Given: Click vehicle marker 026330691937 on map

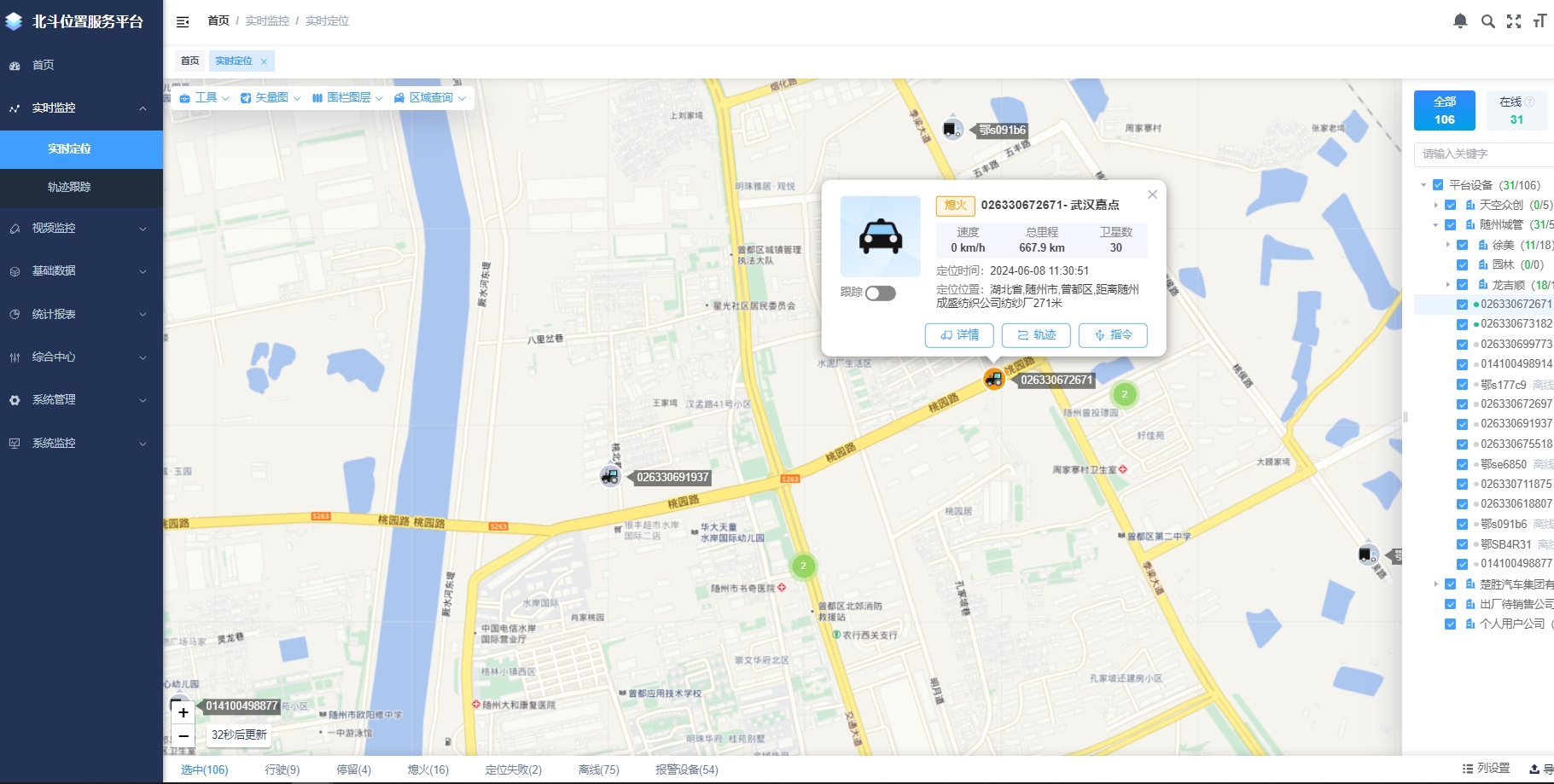Looking at the screenshot, I should [x=609, y=476].
